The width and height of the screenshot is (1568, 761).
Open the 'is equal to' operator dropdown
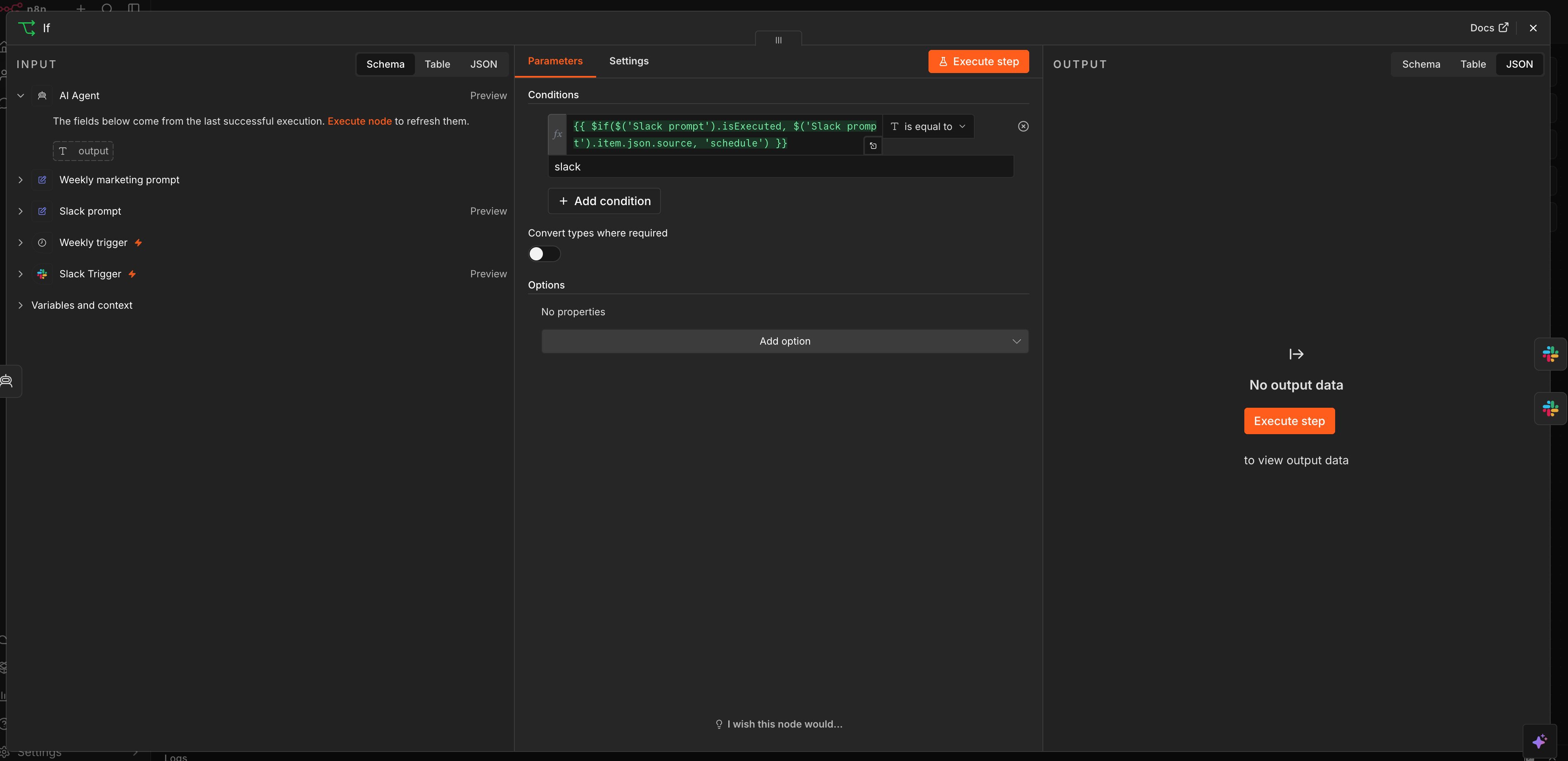(x=928, y=127)
